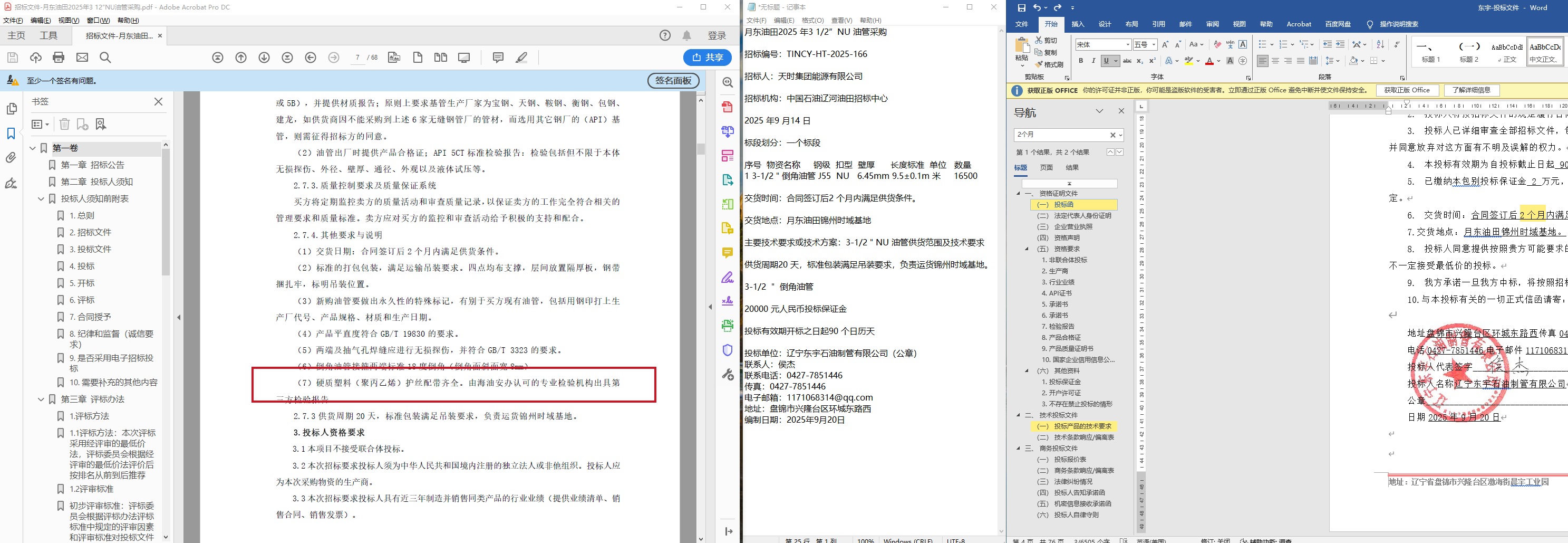This screenshot has height=543, width=1568.
Task: Jump to the last page in Acrobat
Action: pyautogui.click(x=287, y=58)
